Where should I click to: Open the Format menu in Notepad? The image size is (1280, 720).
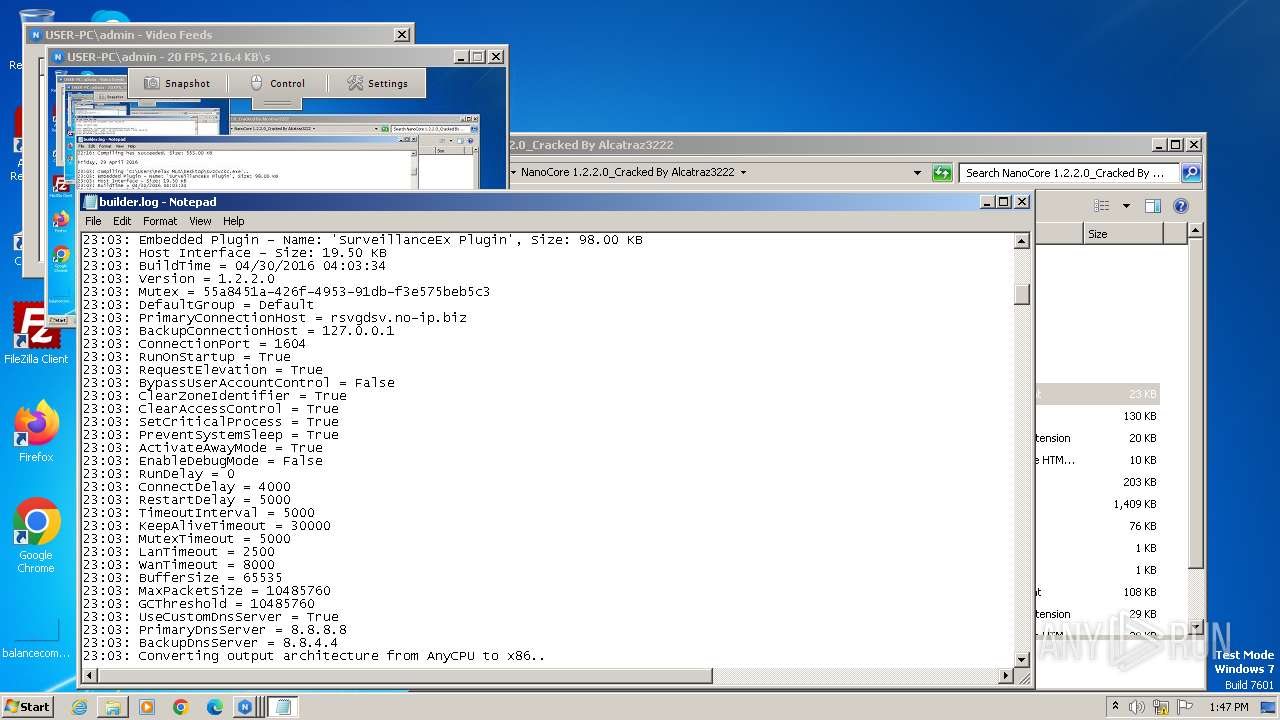point(160,221)
